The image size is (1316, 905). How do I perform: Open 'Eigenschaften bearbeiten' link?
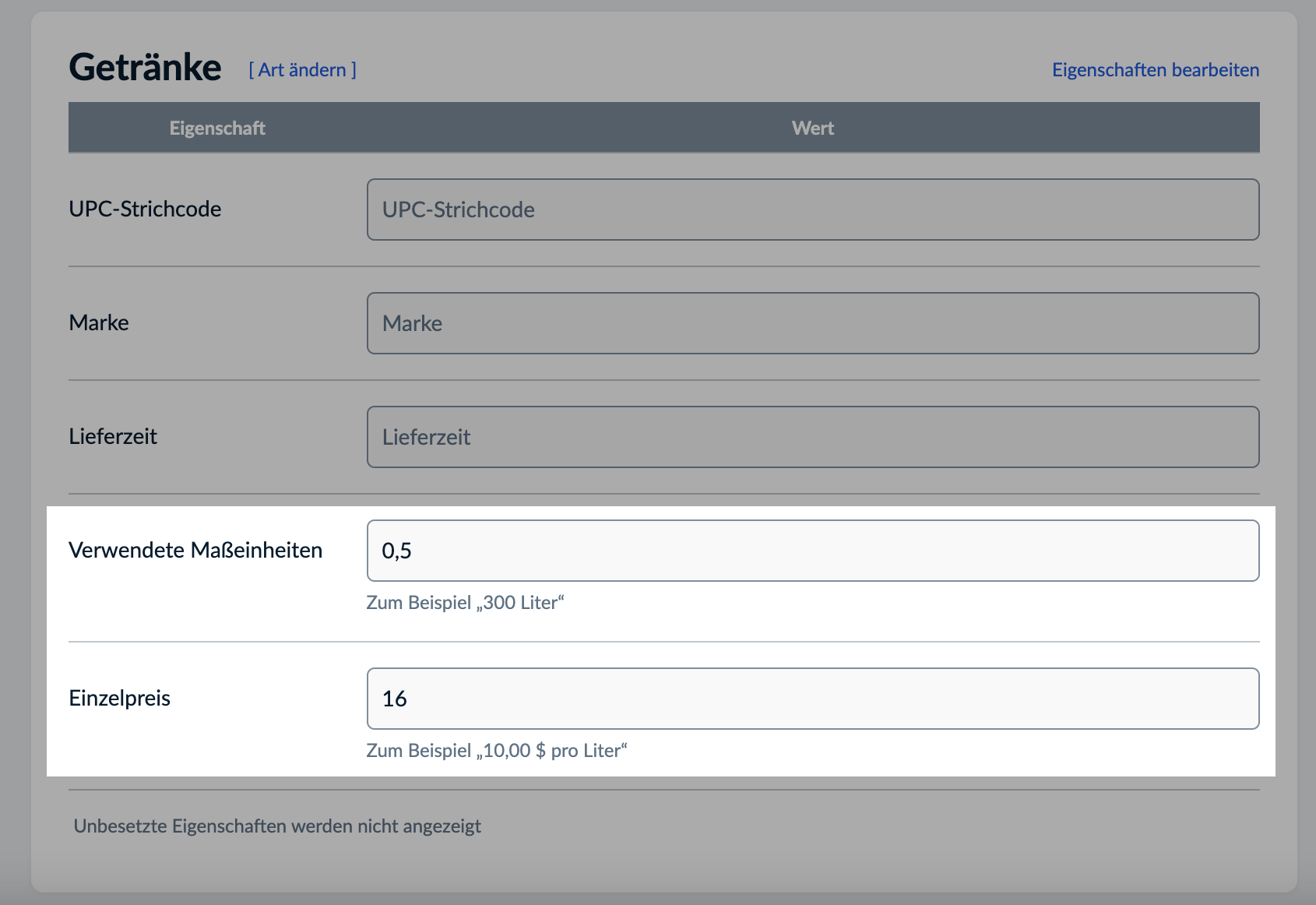click(x=1155, y=70)
